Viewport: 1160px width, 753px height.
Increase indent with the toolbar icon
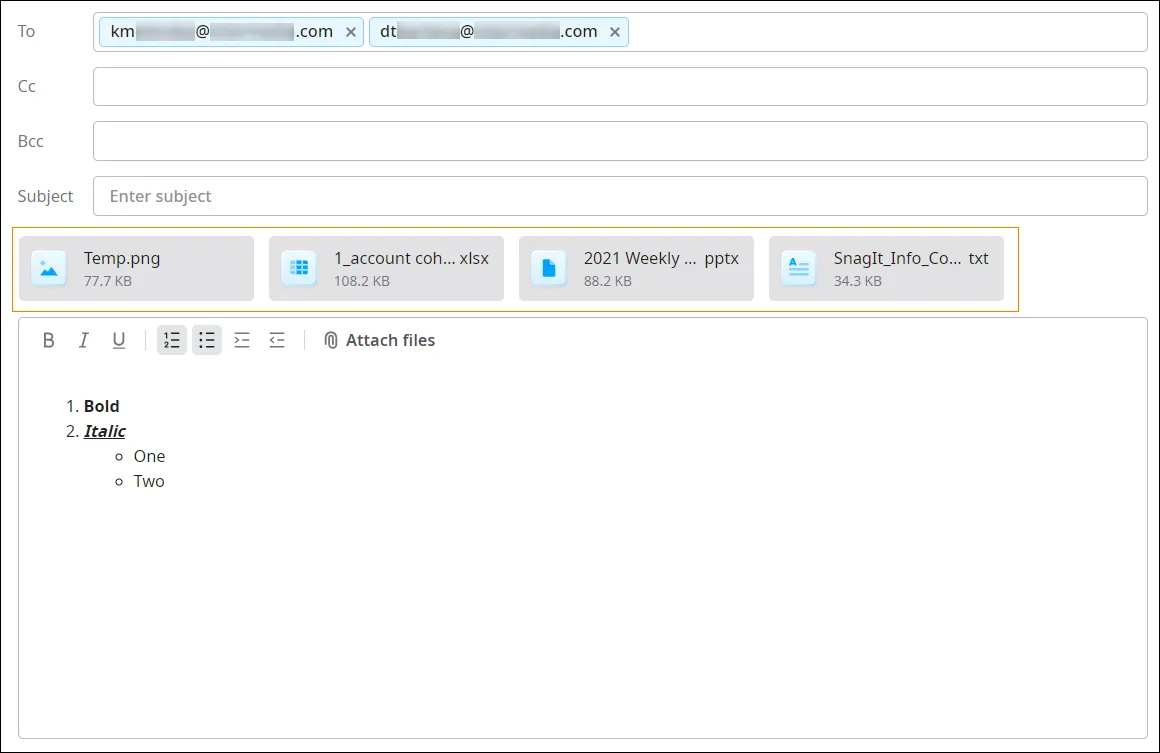242,340
